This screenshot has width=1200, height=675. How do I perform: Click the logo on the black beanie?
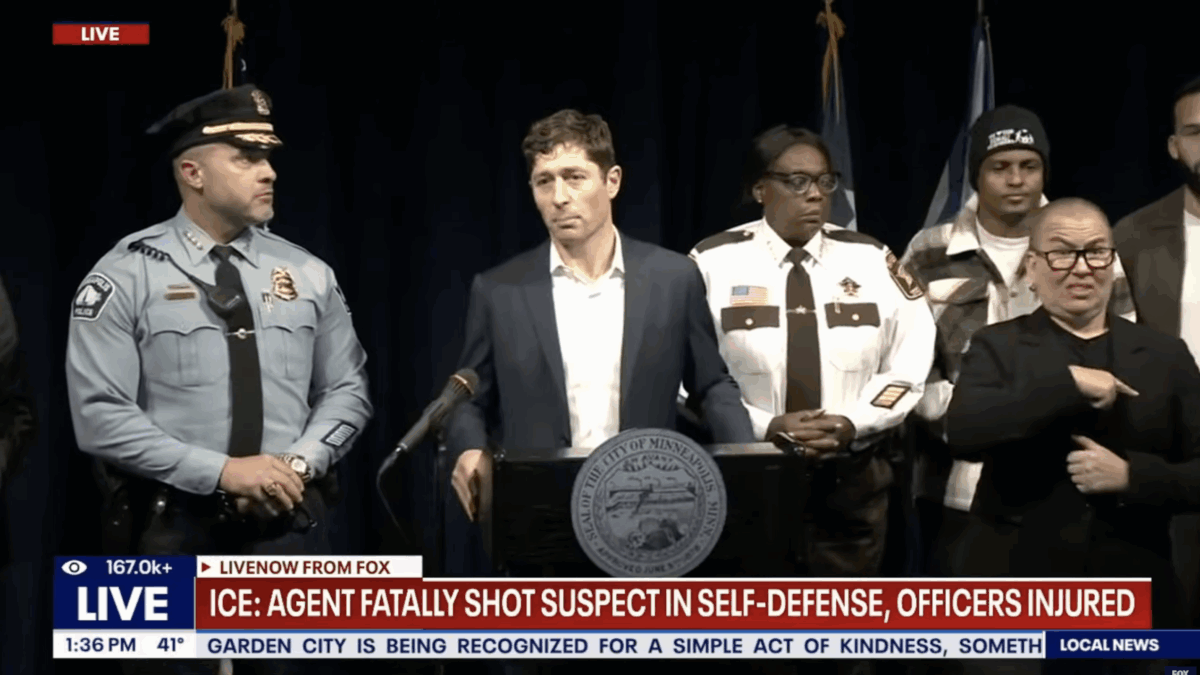(1010, 138)
